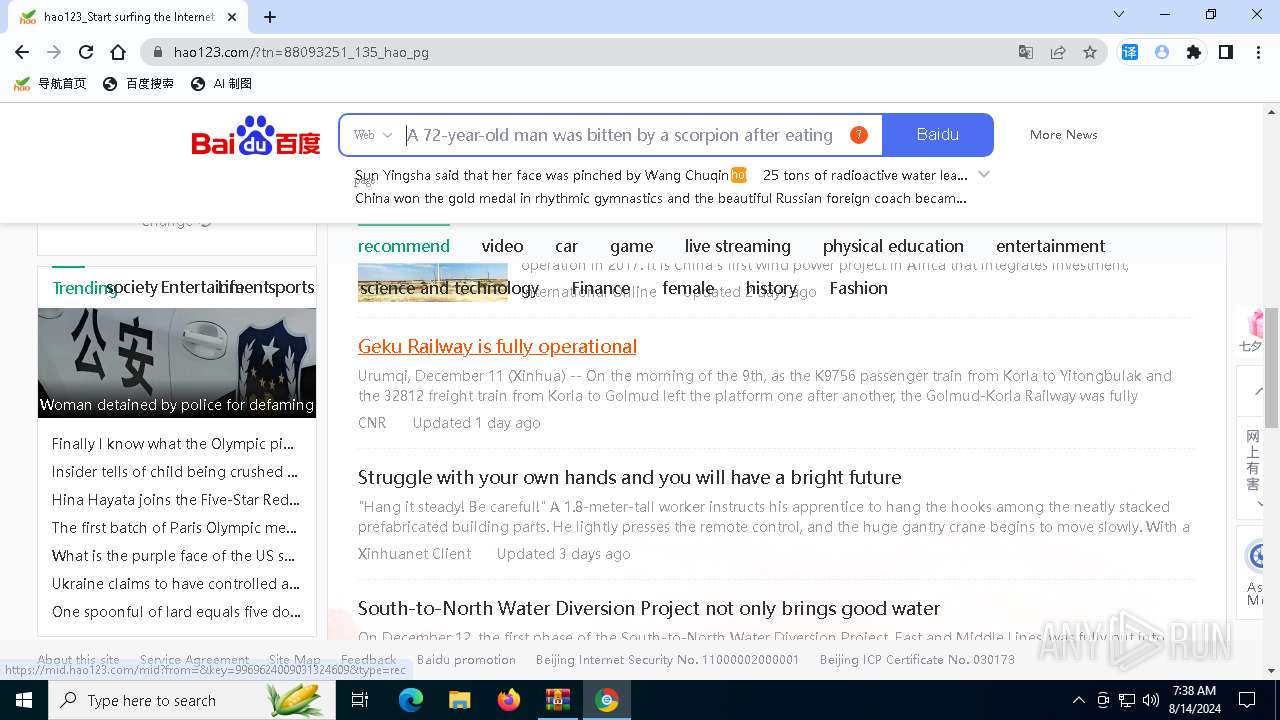Click the scroll-to-top arrow on right sidebar
1280x720 pixels.
click(x=1258, y=390)
